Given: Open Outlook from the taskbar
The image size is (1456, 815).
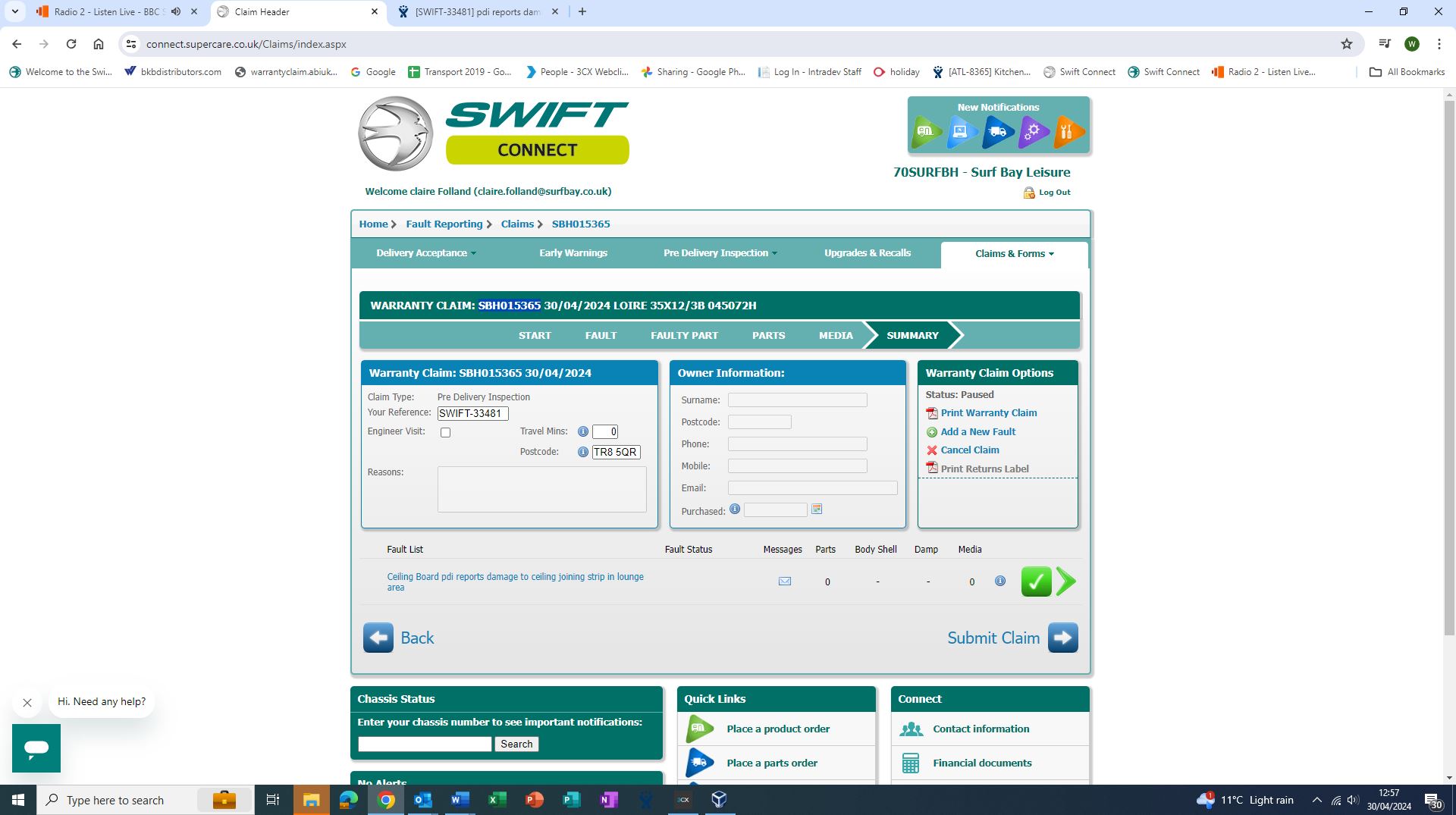Looking at the screenshot, I should point(423,800).
